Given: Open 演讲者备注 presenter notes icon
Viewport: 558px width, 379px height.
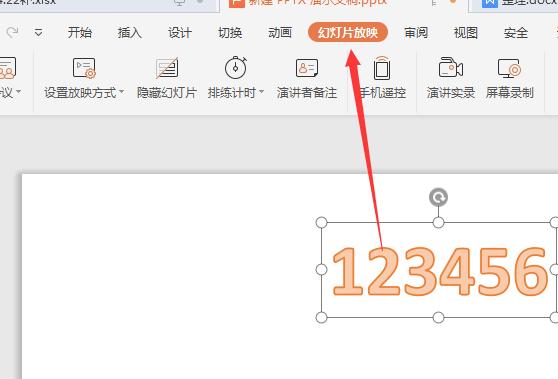Looking at the screenshot, I should (307, 68).
